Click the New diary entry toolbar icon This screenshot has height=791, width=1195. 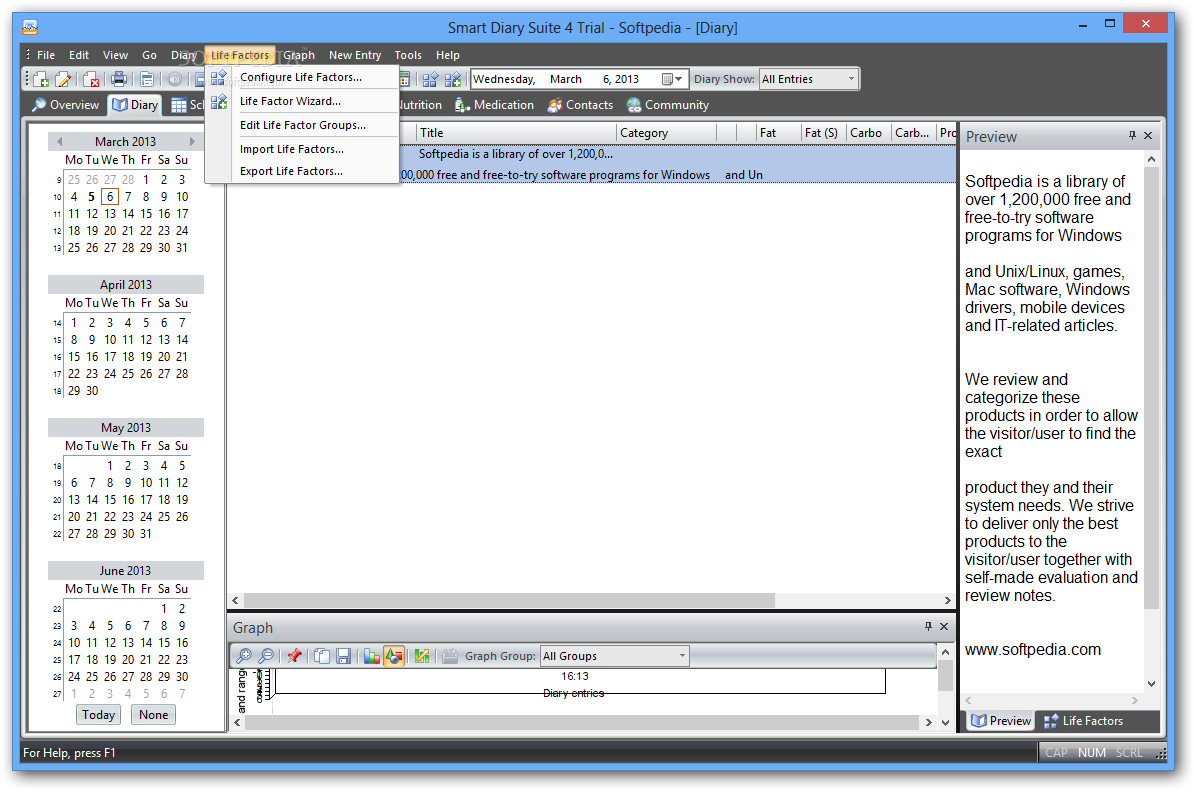point(41,79)
